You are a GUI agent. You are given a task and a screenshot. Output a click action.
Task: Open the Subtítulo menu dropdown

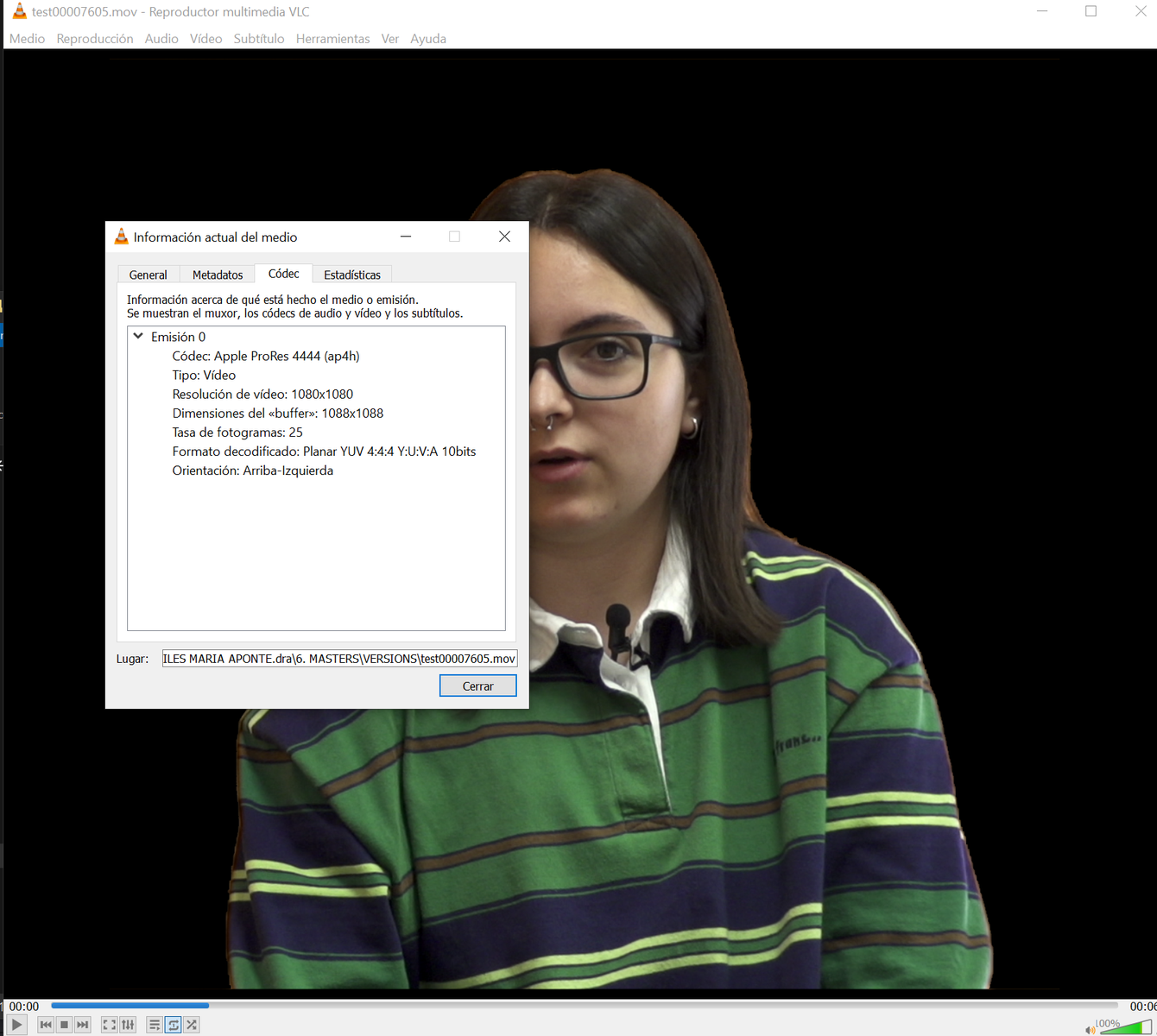(x=258, y=39)
